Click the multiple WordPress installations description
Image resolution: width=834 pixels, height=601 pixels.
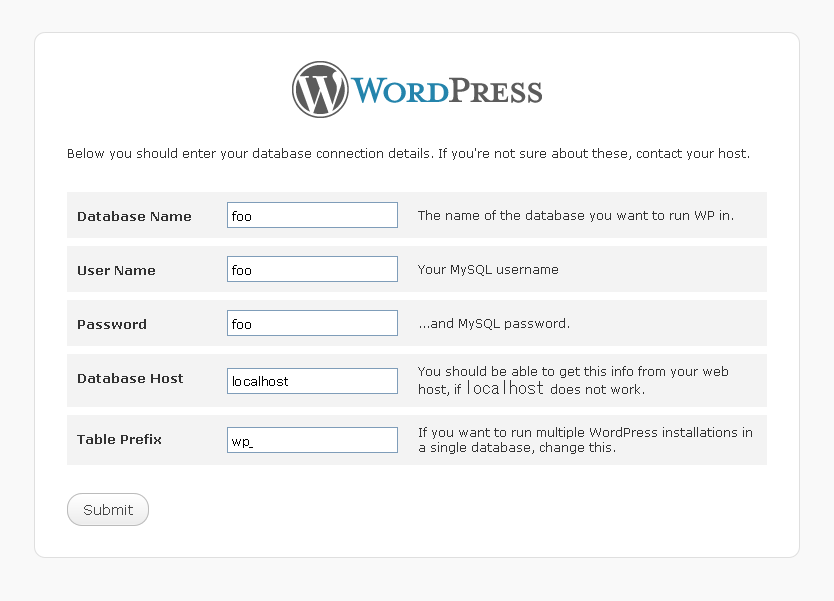pyautogui.click(x=585, y=440)
